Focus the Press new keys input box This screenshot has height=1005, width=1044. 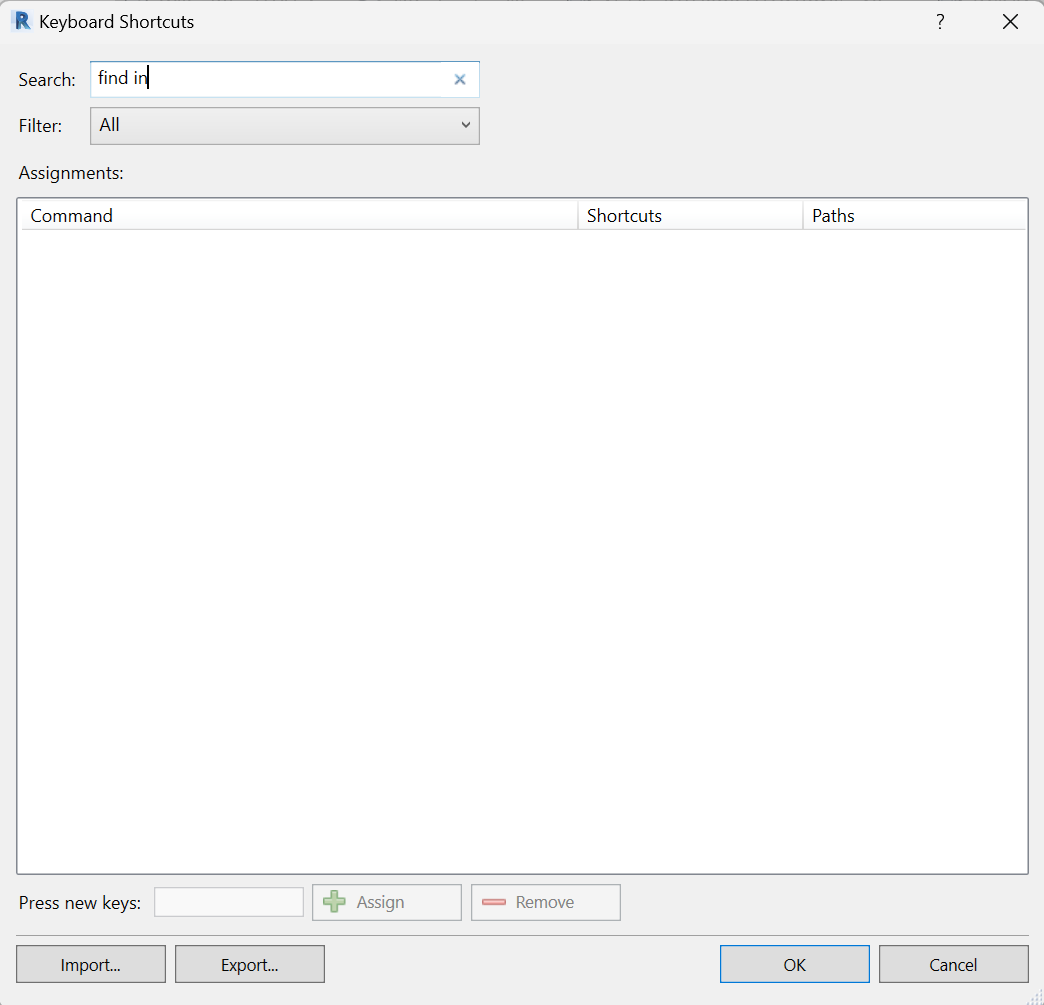point(228,901)
